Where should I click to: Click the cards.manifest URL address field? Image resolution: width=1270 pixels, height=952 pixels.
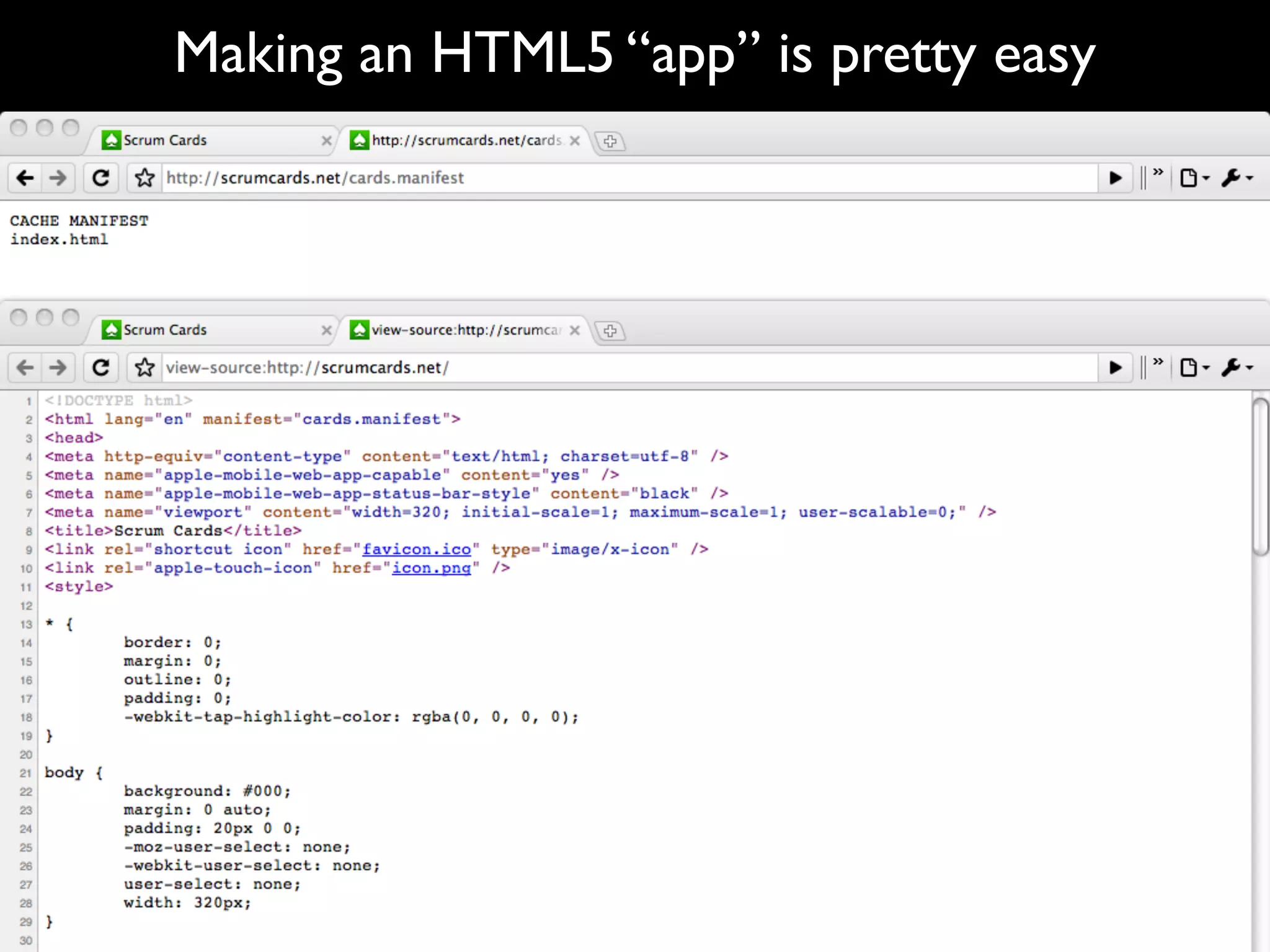pyautogui.click(x=629, y=178)
